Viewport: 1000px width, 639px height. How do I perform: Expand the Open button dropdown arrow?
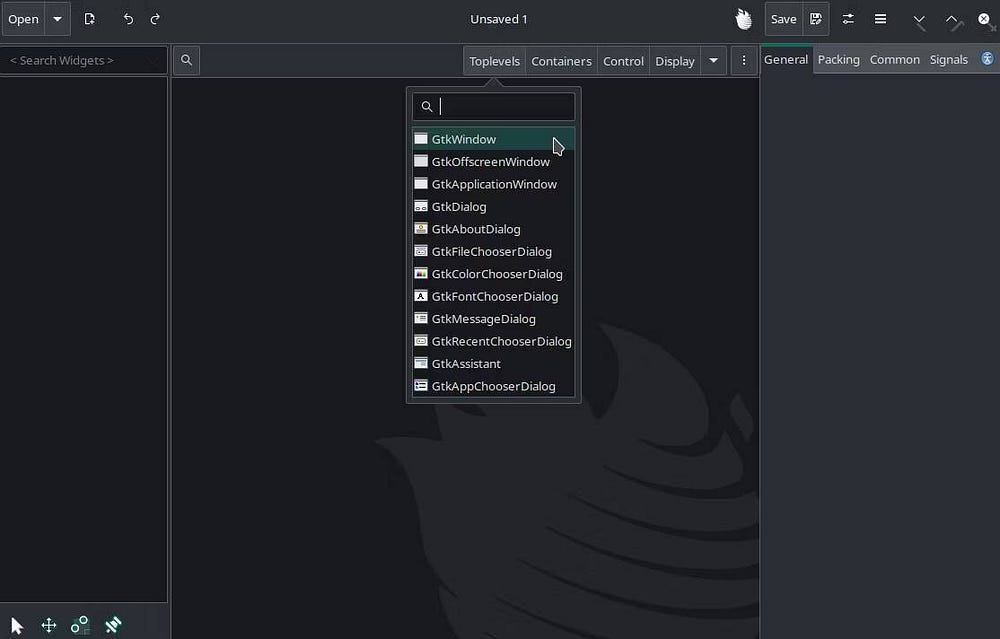pyautogui.click(x=56, y=19)
